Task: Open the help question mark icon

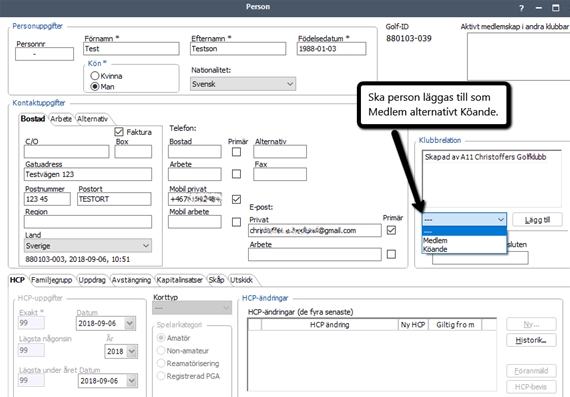Action: 521,8
